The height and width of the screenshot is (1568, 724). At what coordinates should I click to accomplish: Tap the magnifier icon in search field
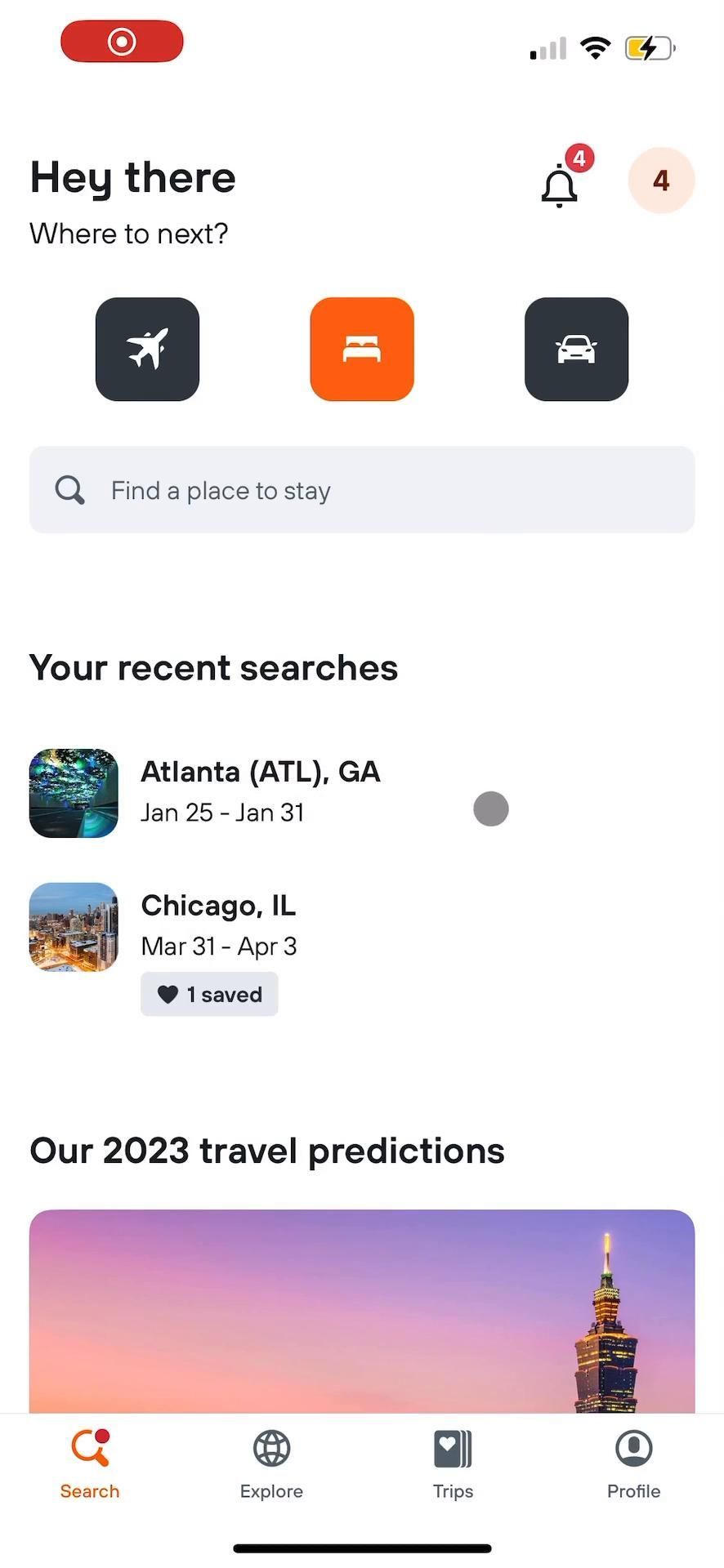[x=69, y=491]
